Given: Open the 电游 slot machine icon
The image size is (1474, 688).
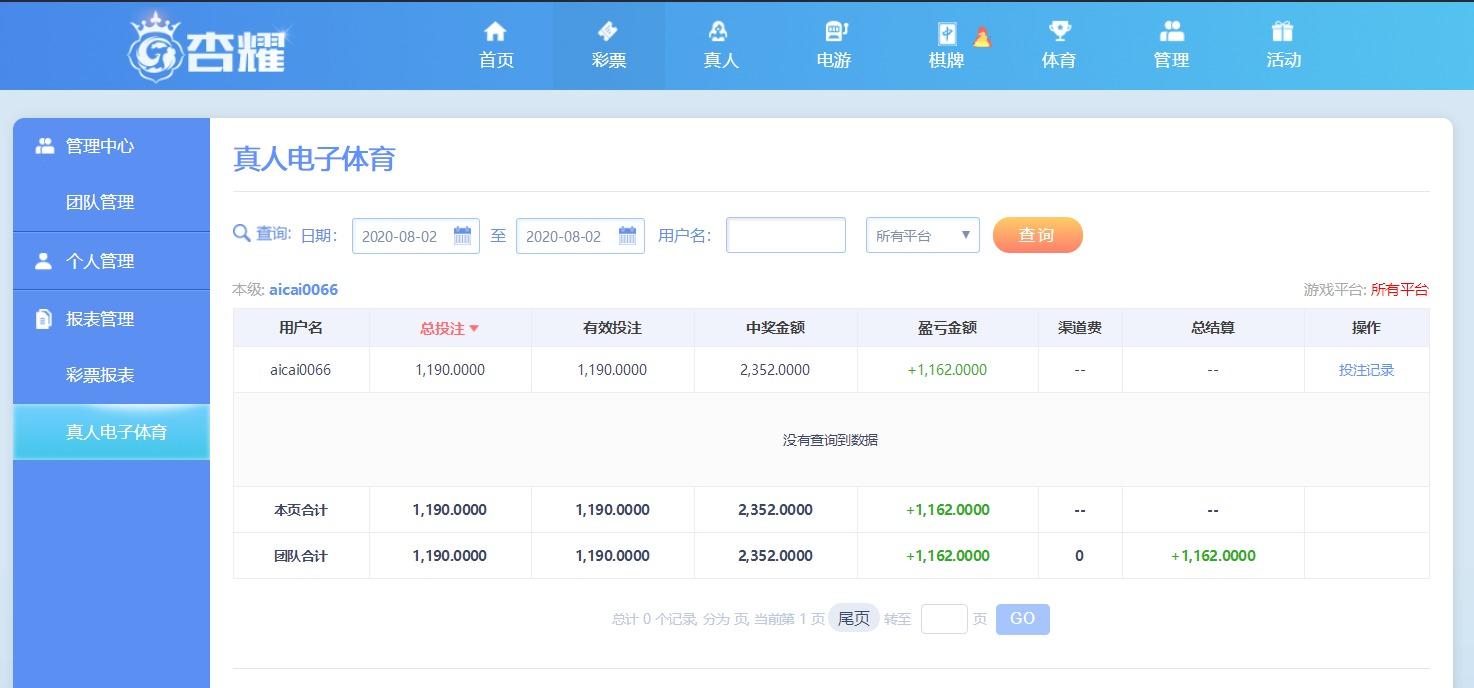Looking at the screenshot, I should (x=834, y=32).
